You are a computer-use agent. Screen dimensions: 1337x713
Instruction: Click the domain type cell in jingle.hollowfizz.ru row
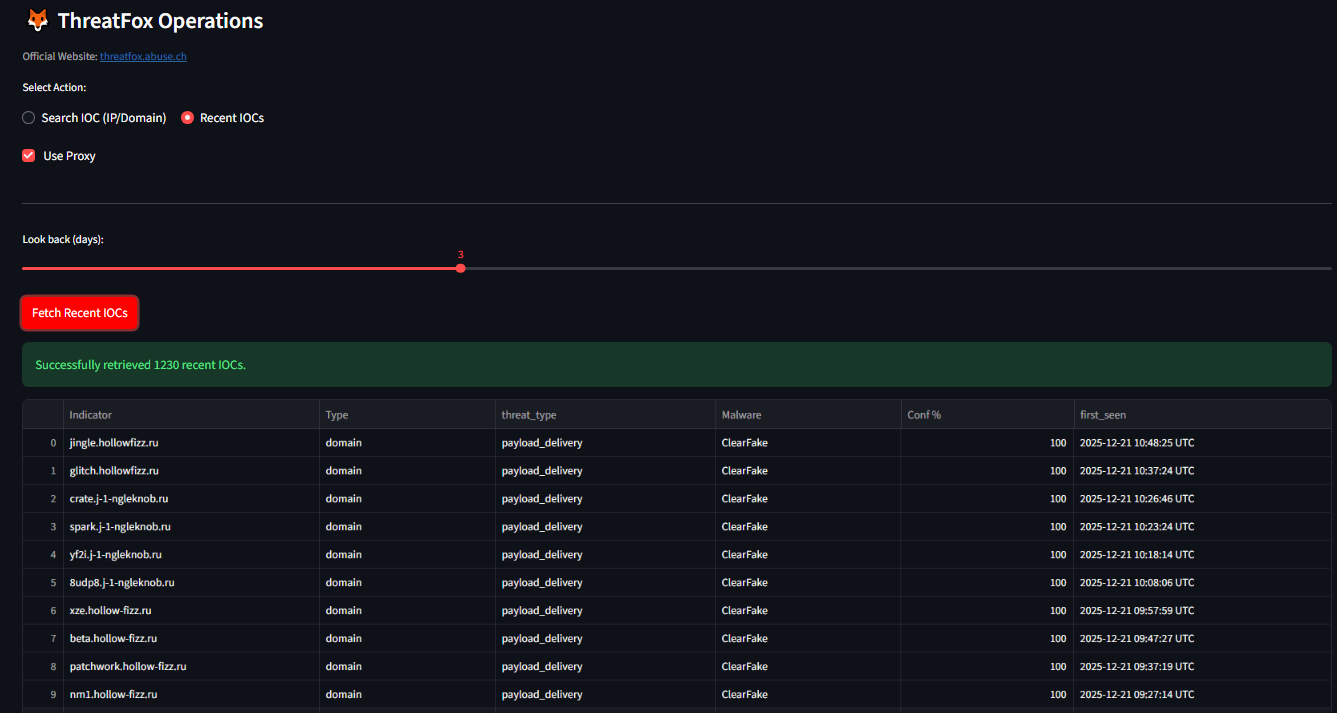coord(408,443)
